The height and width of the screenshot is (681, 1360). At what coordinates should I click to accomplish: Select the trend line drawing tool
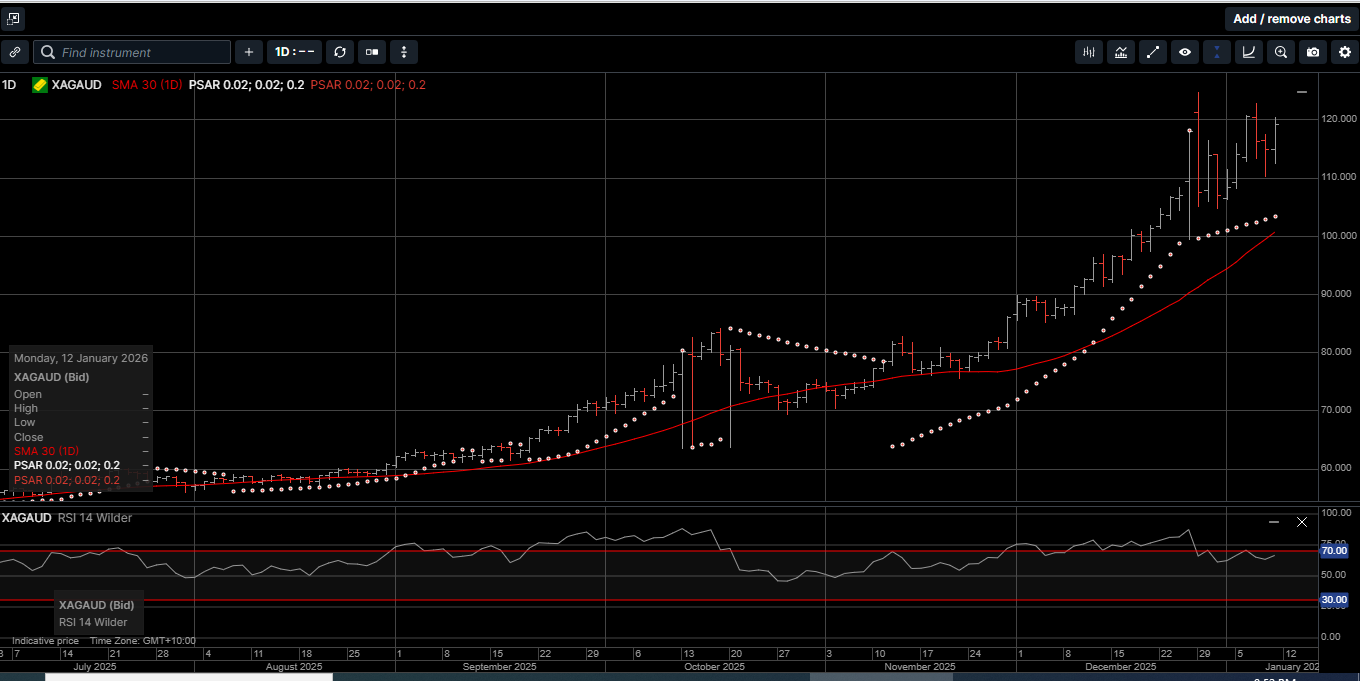point(1153,52)
